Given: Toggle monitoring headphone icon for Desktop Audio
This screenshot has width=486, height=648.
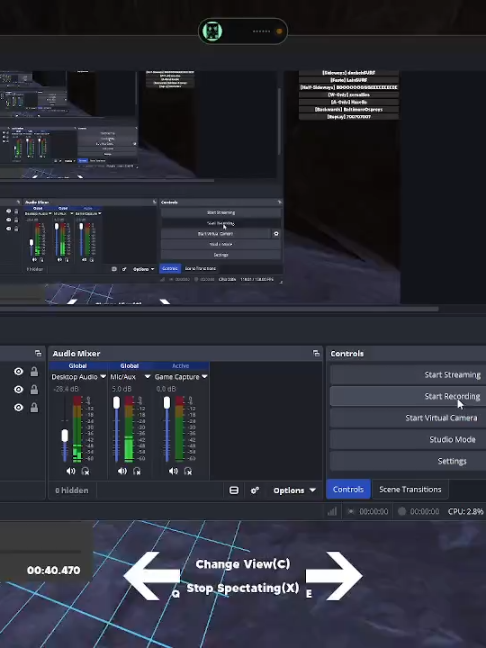Looking at the screenshot, I should (x=85, y=471).
